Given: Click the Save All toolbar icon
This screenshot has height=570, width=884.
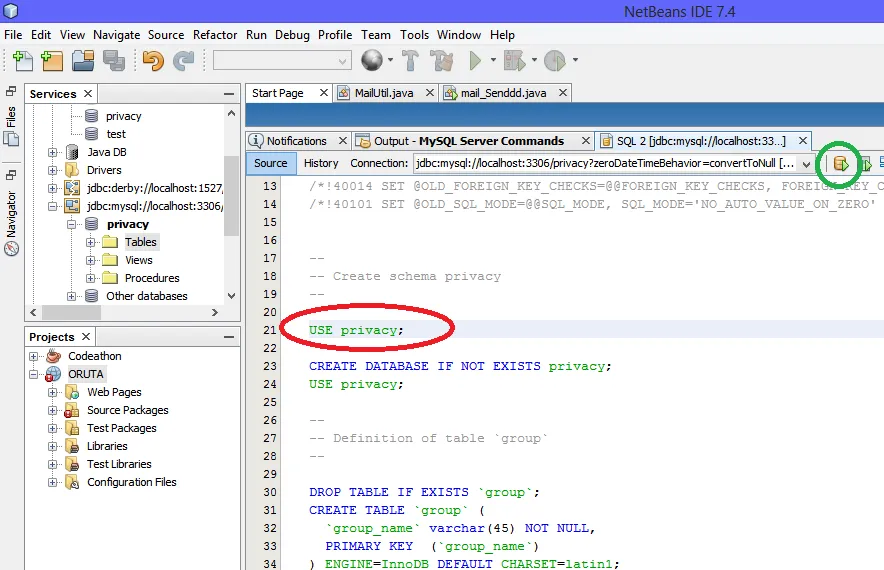Looking at the screenshot, I should [114, 60].
